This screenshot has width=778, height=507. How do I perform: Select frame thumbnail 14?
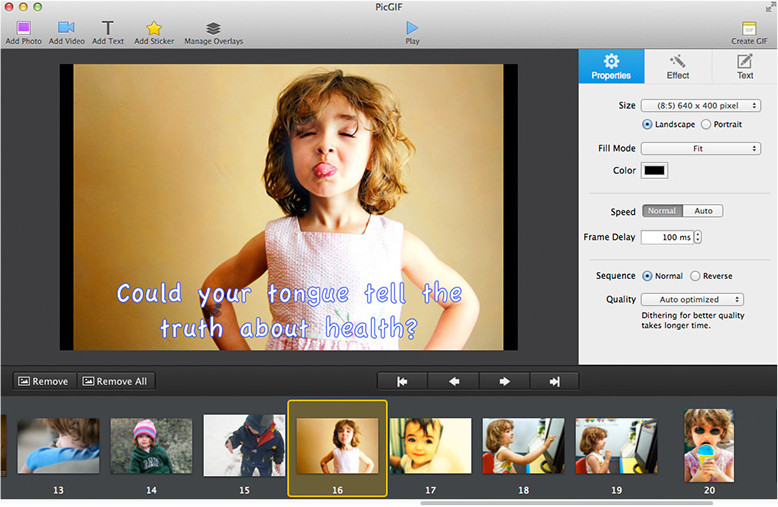point(151,445)
